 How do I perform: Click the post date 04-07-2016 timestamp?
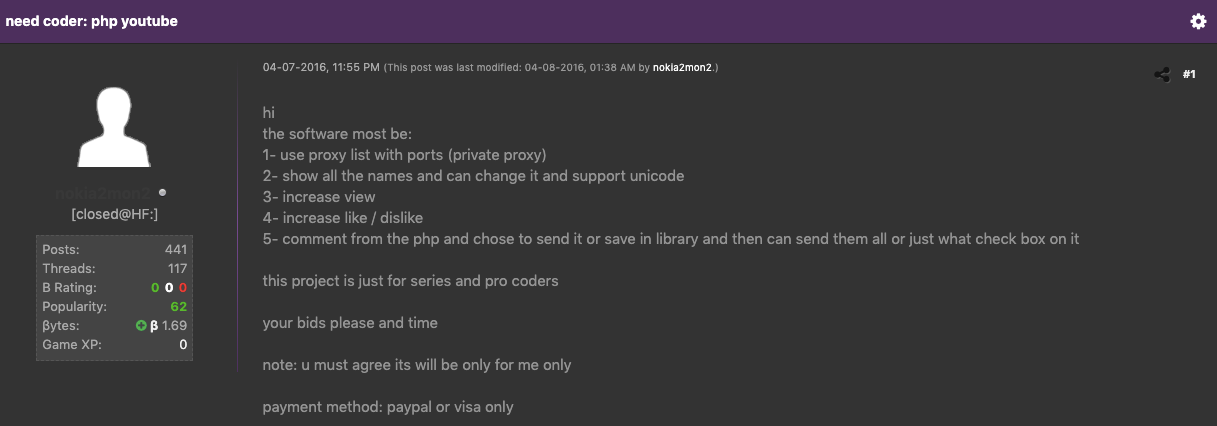tap(321, 68)
